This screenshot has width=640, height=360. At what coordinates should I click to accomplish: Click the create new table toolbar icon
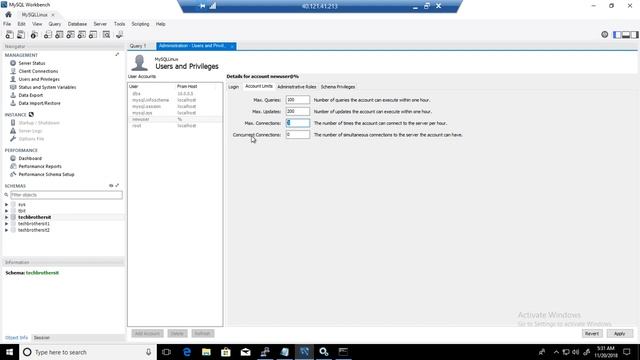point(59,35)
